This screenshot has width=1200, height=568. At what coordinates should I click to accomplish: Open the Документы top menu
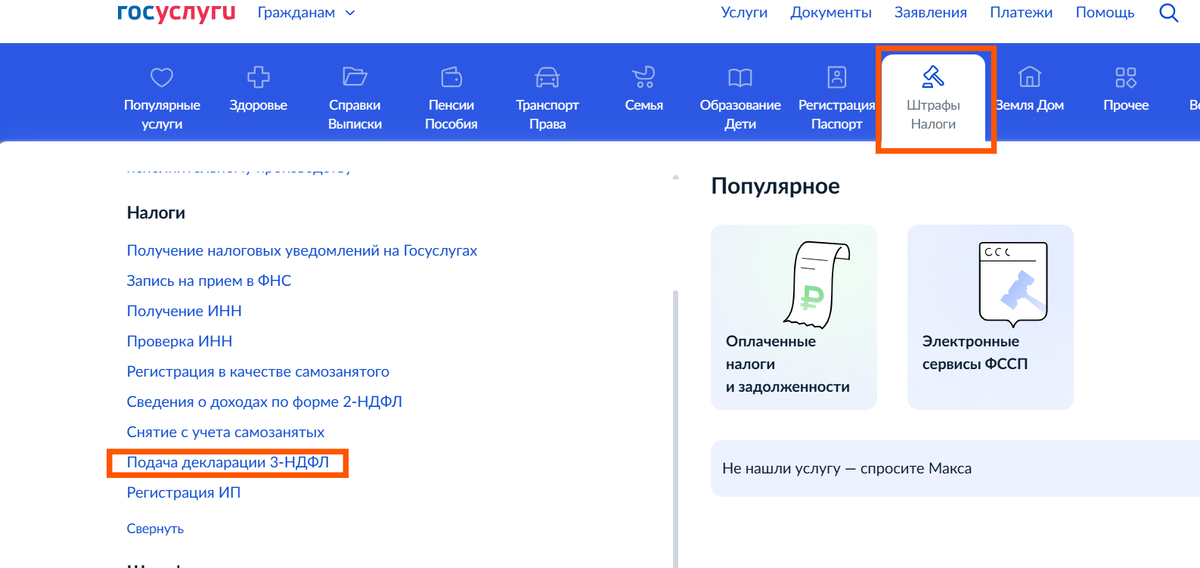coord(831,13)
